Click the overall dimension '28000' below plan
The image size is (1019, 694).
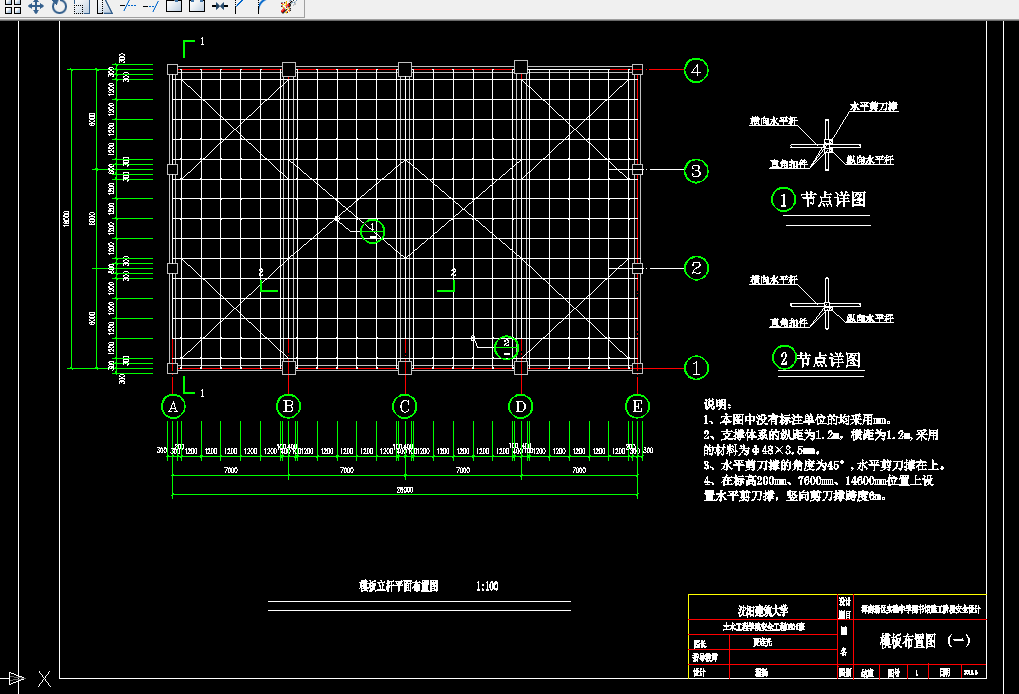pyautogui.click(x=405, y=490)
